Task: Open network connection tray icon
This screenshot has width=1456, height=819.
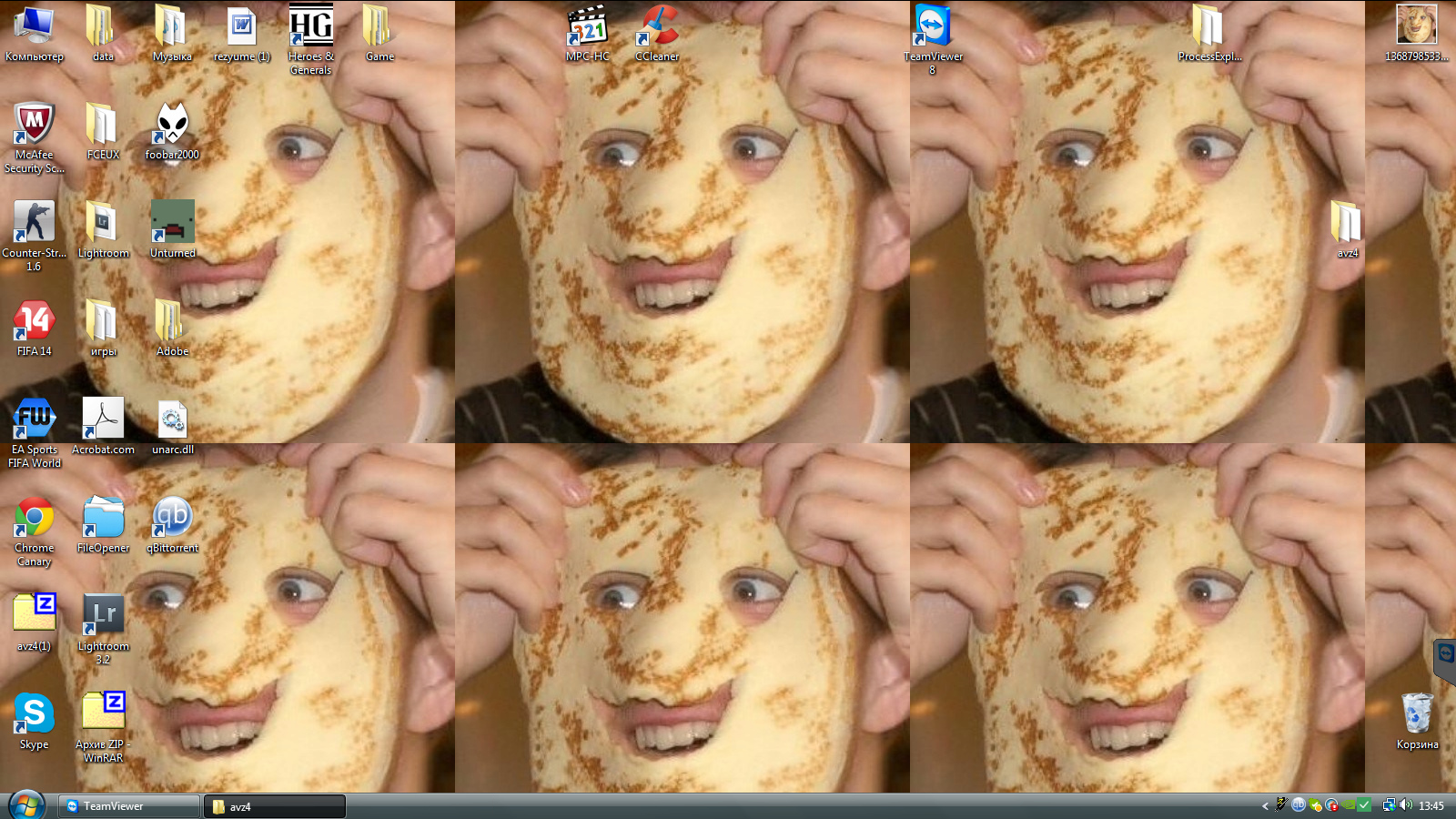Action: [x=1390, y=805]
